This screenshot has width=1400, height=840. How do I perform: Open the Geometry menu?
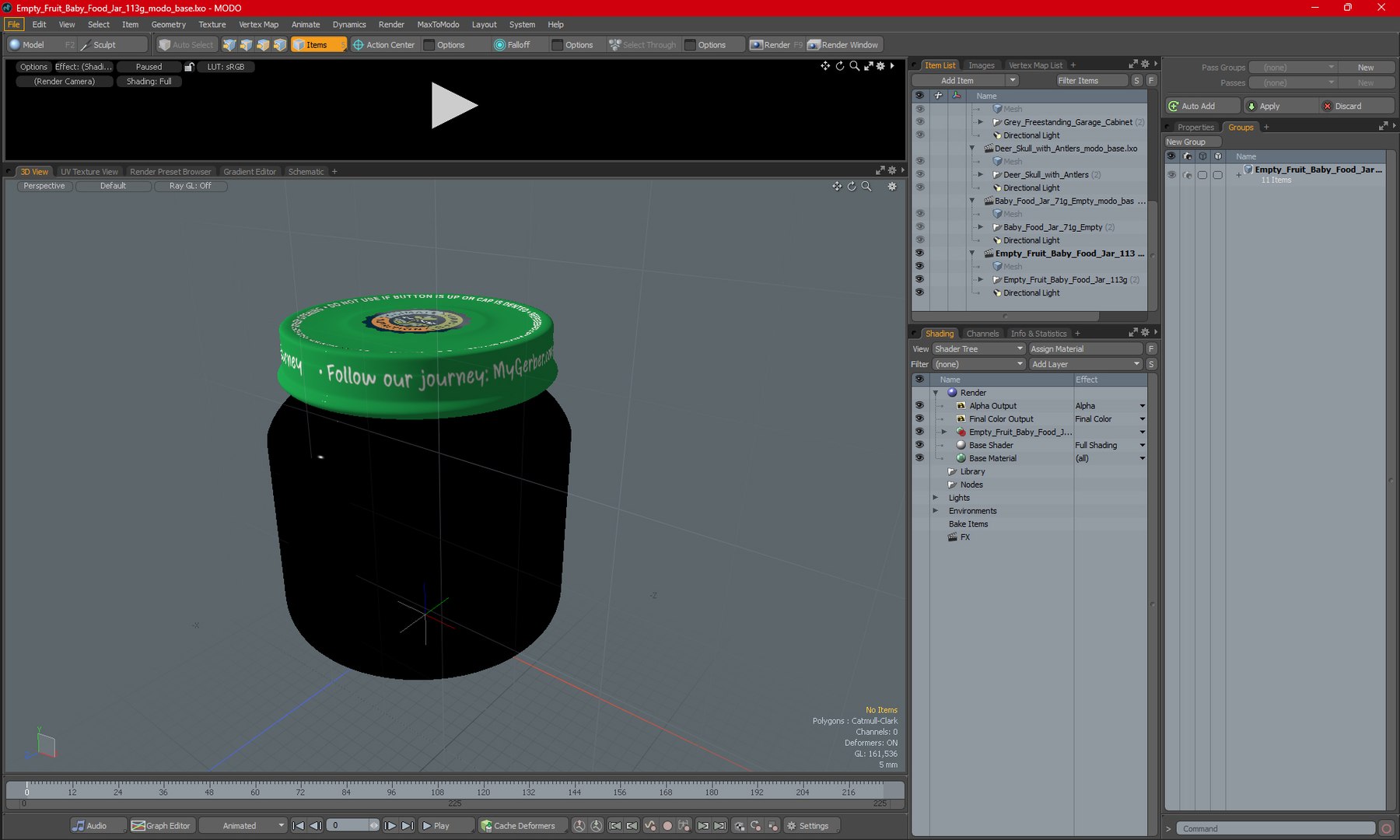168,25
